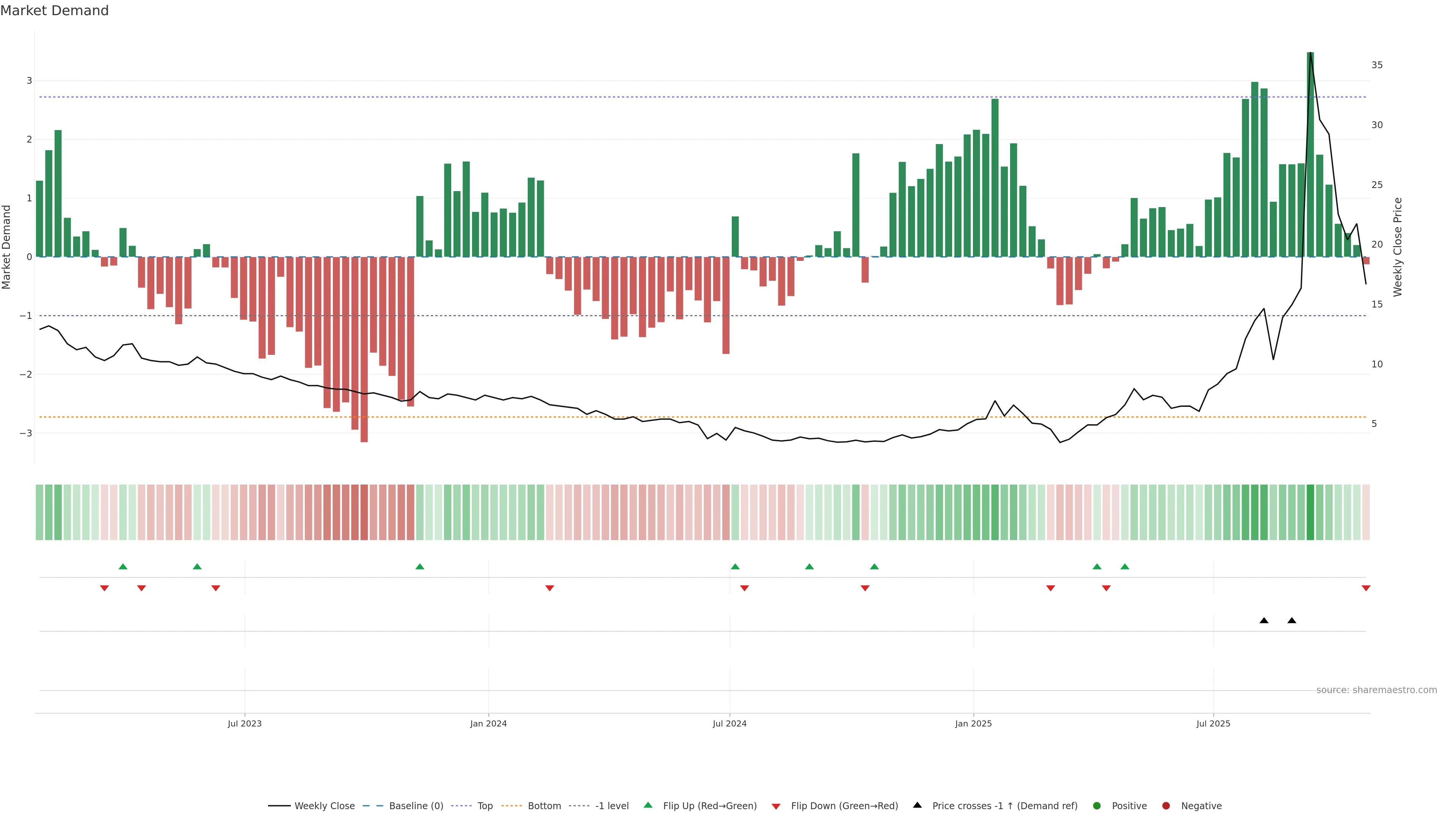Screen dimensions: 1456x819
Task: Click the first black triangle marker near Jul 2025
Action: tap(1264, 621)
